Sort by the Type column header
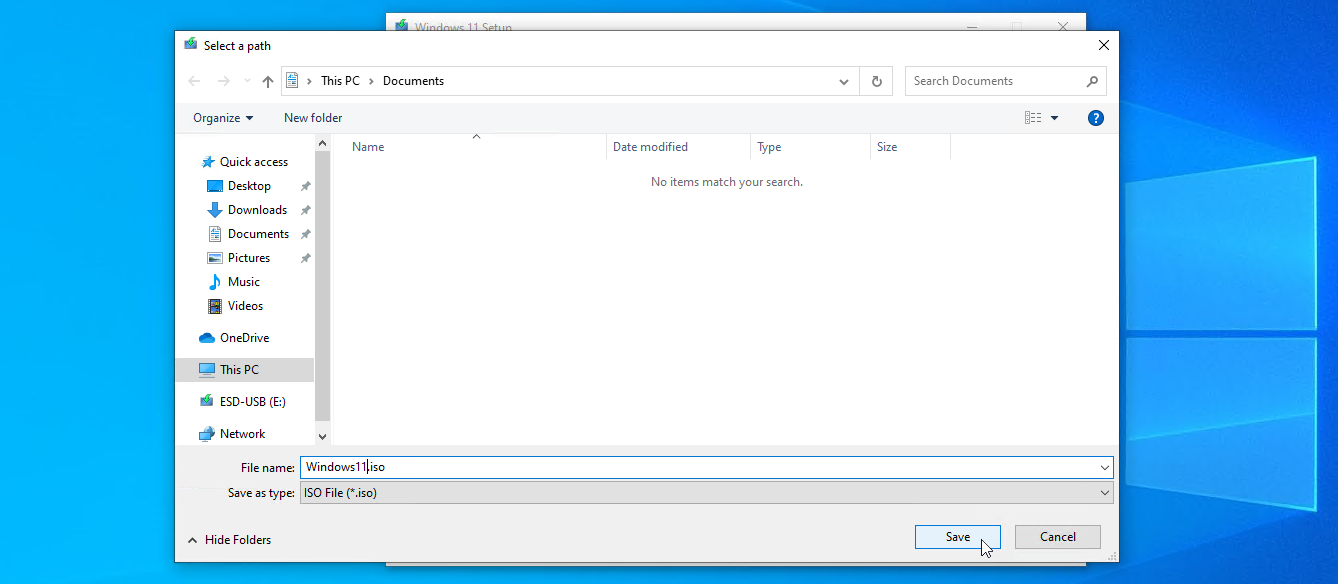 point(769,147)
